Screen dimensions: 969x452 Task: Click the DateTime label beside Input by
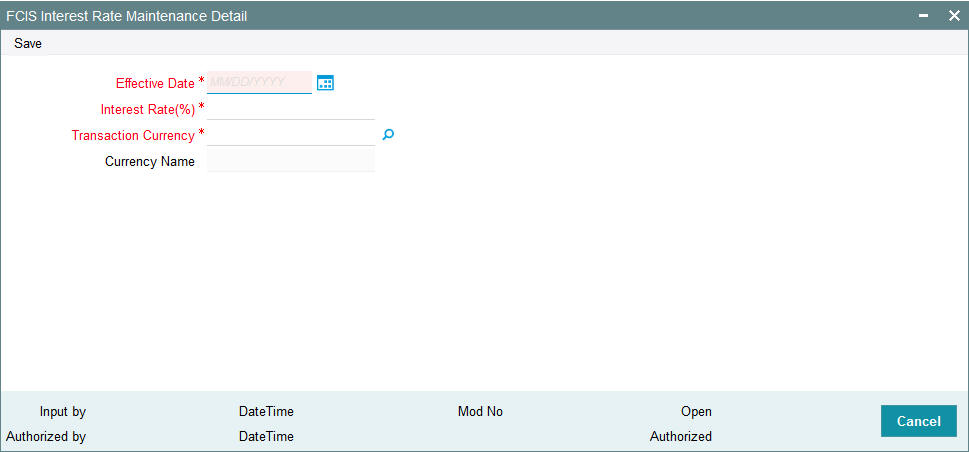coord(266,412)
